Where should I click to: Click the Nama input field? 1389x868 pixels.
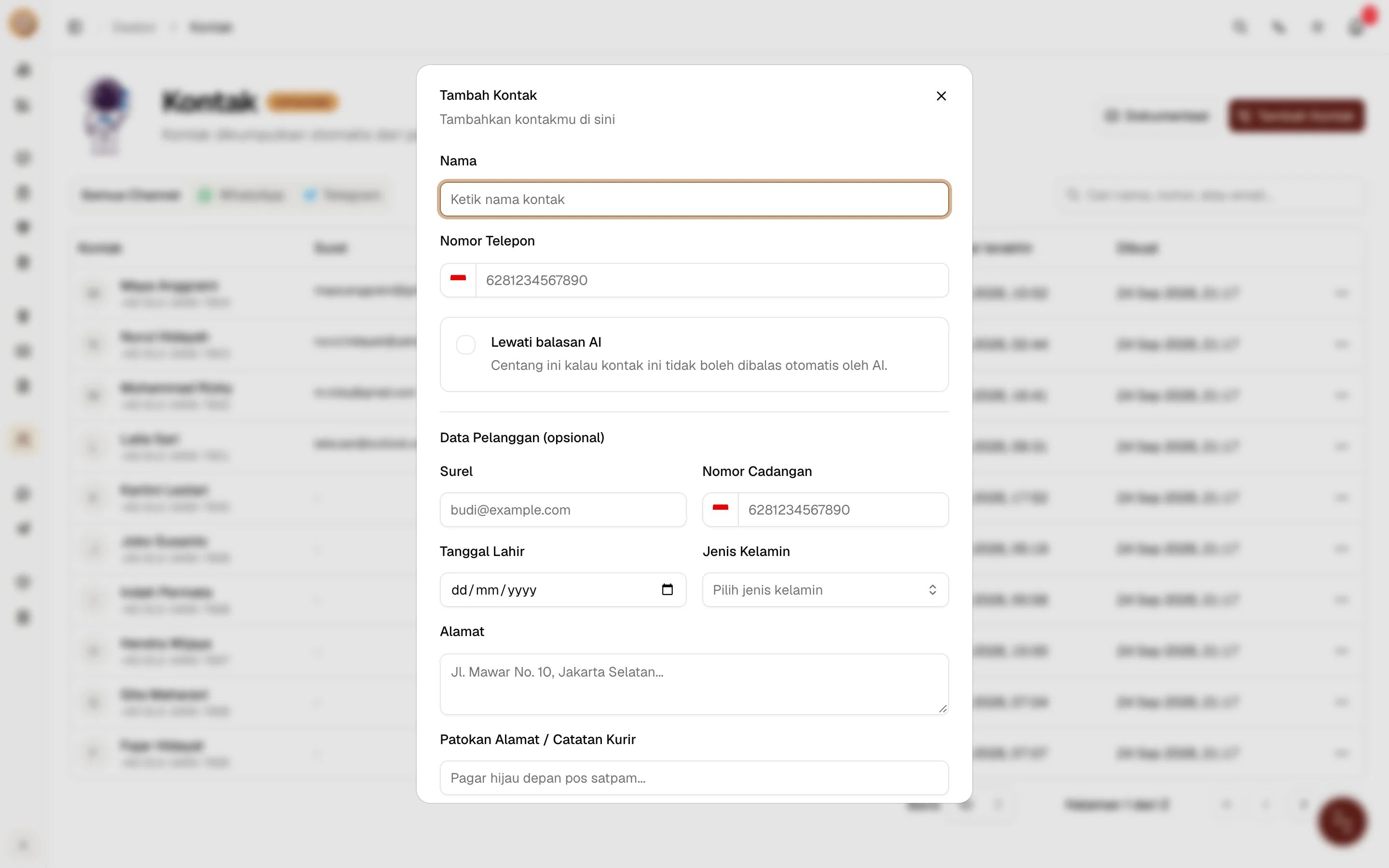coord(694,199)
